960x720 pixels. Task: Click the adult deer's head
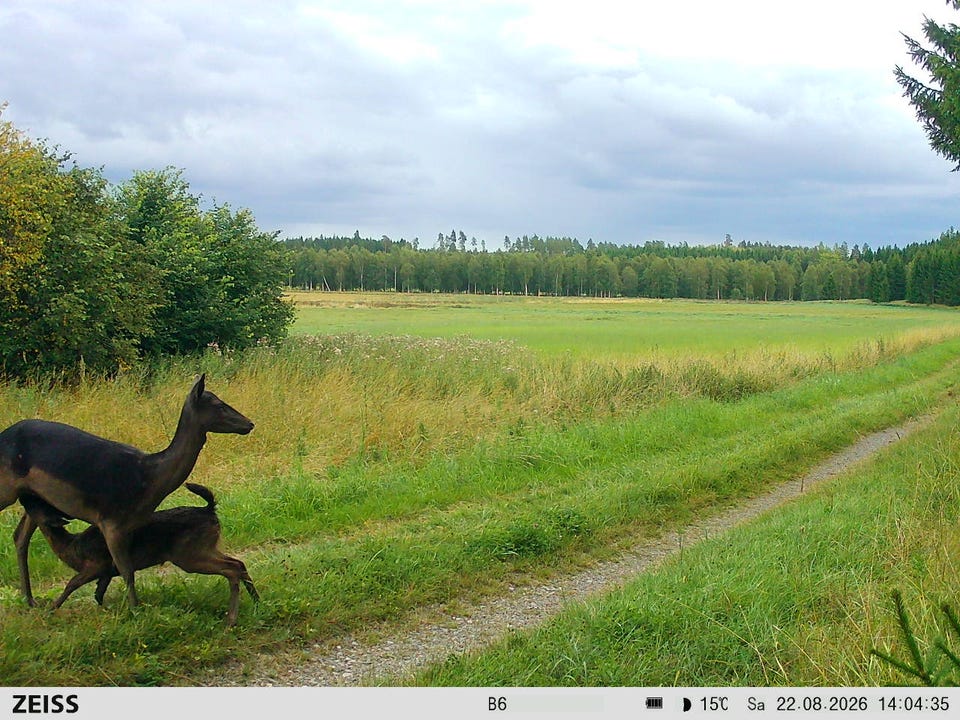pos(219,409)
